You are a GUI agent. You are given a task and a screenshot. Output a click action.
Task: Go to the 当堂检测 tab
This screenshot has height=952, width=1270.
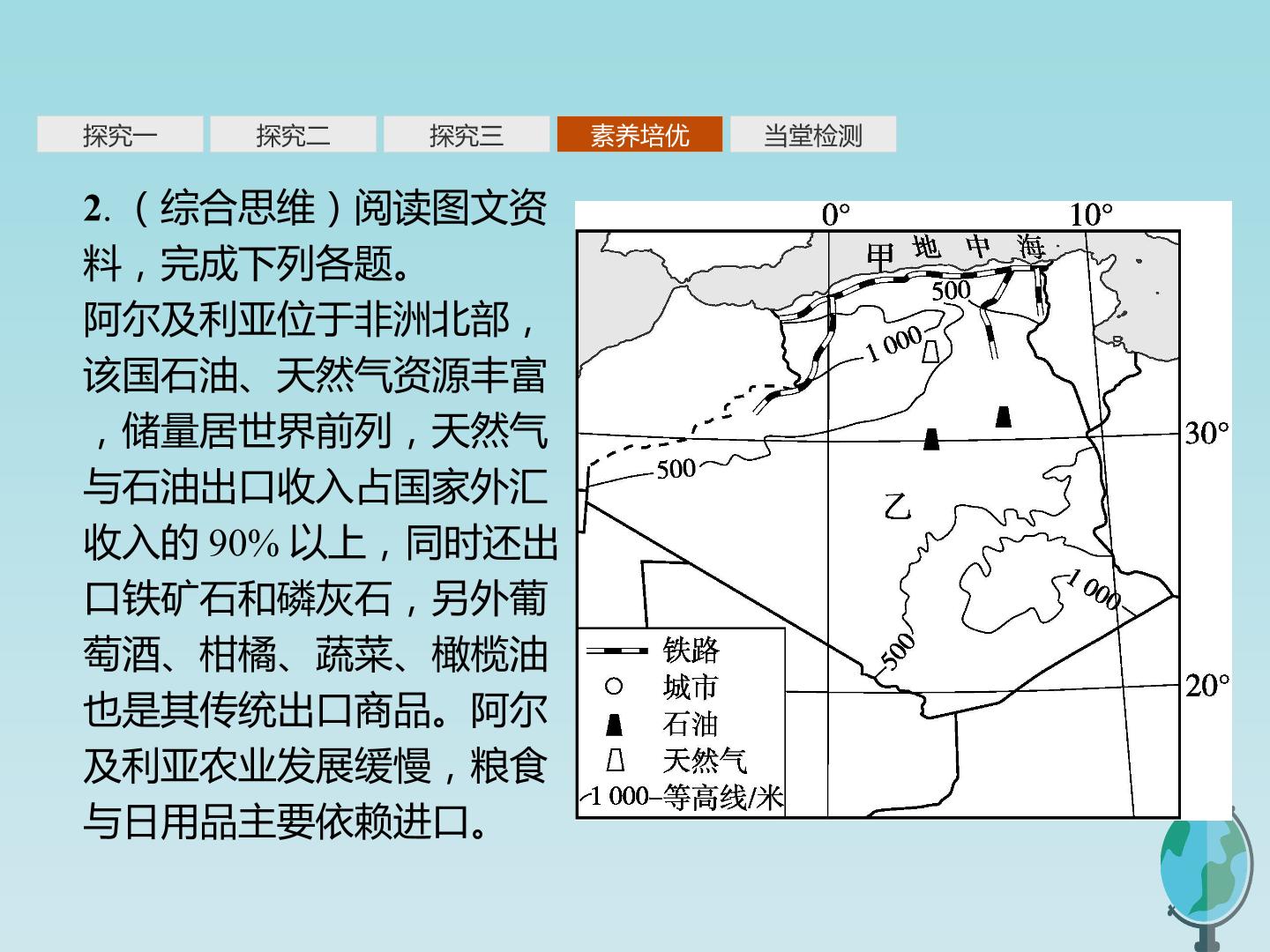point(812,135)
